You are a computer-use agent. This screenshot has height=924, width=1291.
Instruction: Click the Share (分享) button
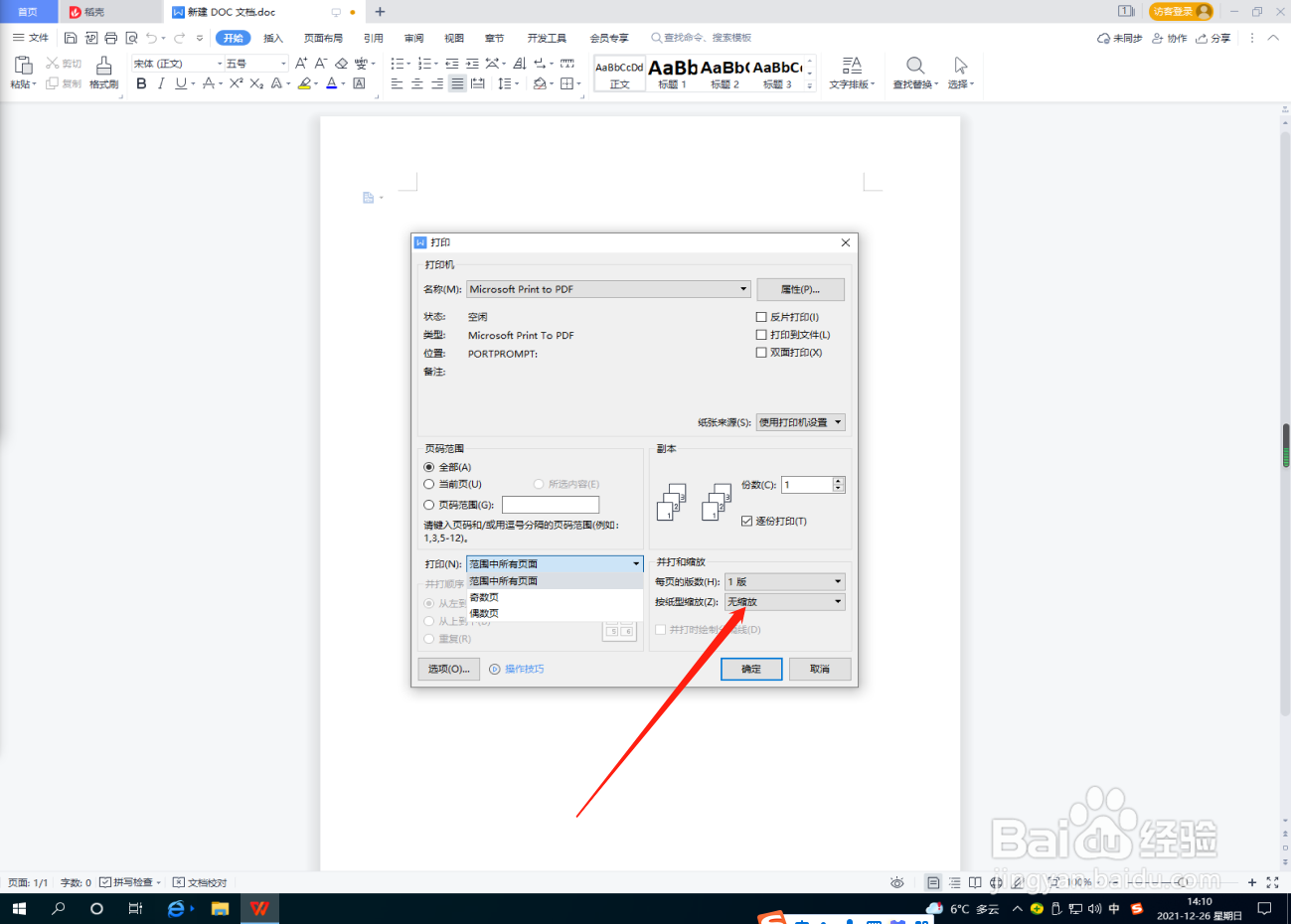(1213, 38)
